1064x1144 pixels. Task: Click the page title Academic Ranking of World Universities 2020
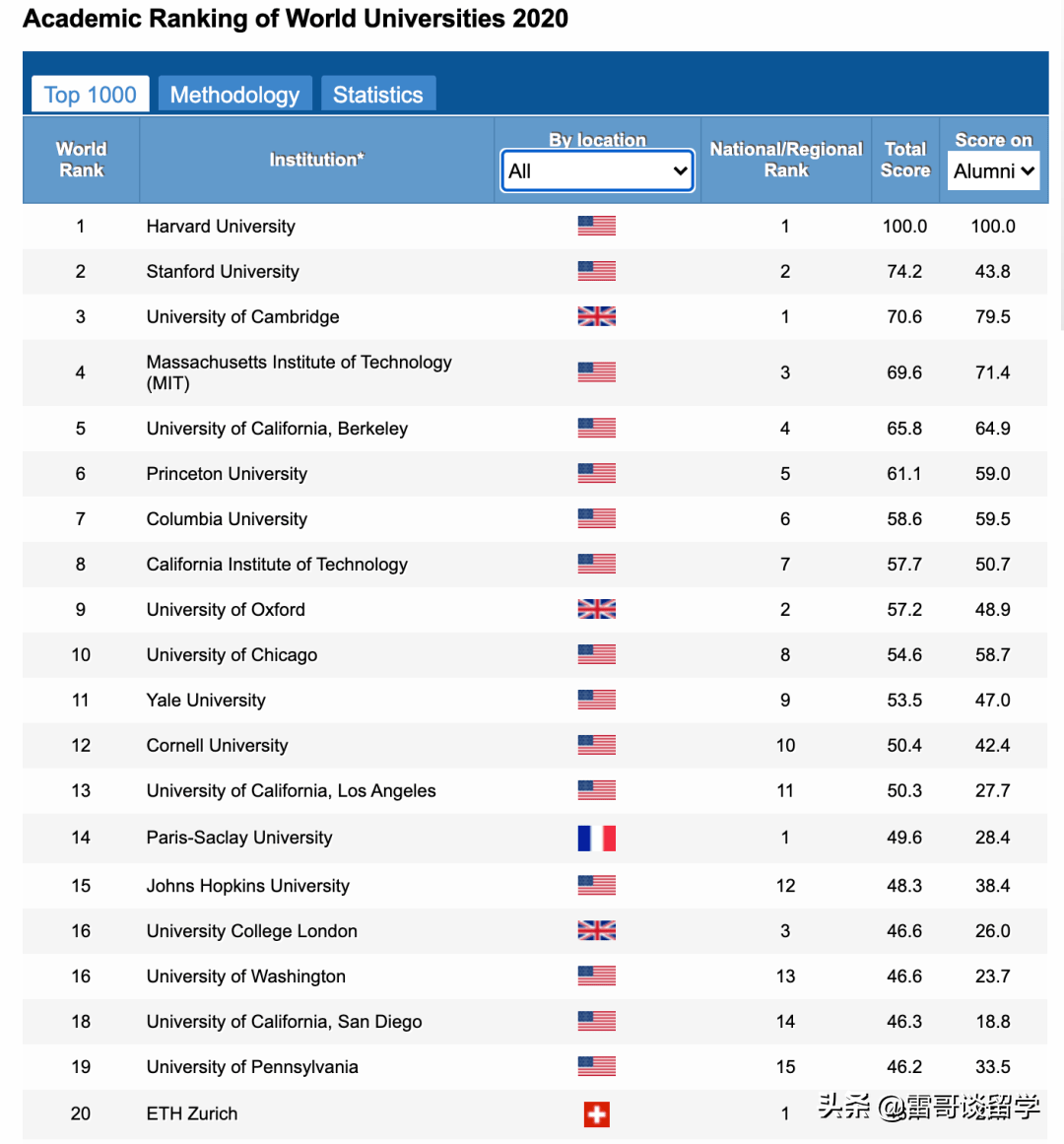pyautogui.click(x=296, y=19)
